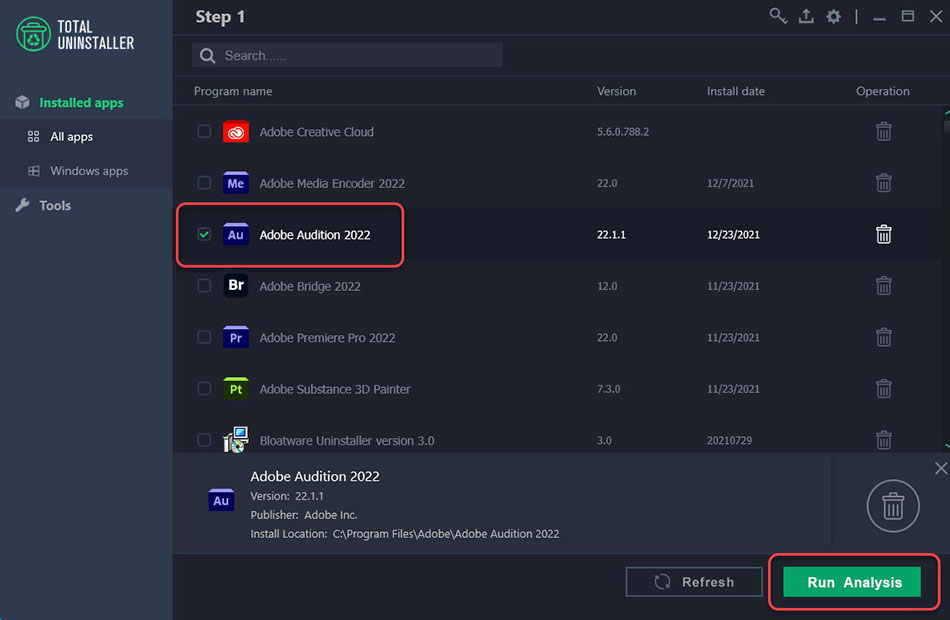This screenshot has width=950, height=620.
Task: Click the Run Analysis button
Action: 852,582
